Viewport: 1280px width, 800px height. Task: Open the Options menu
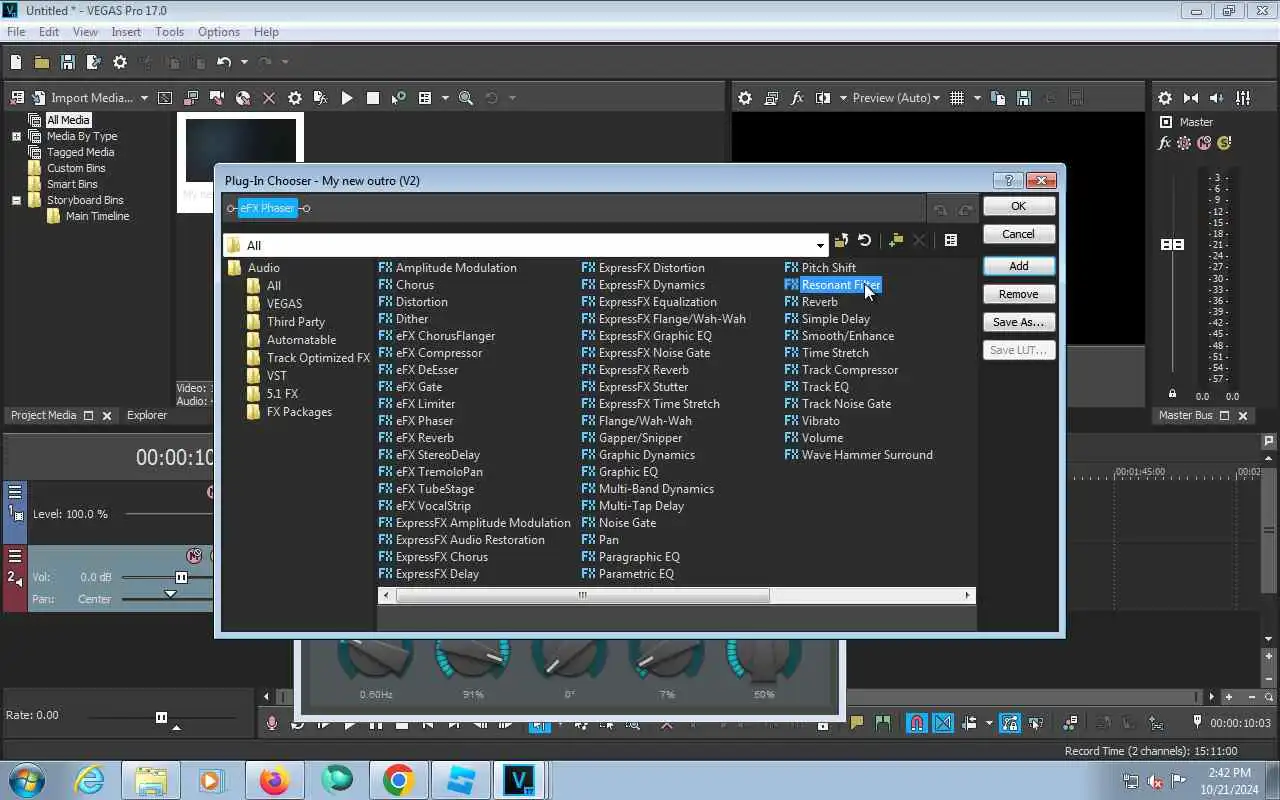(x=218, y=32)
